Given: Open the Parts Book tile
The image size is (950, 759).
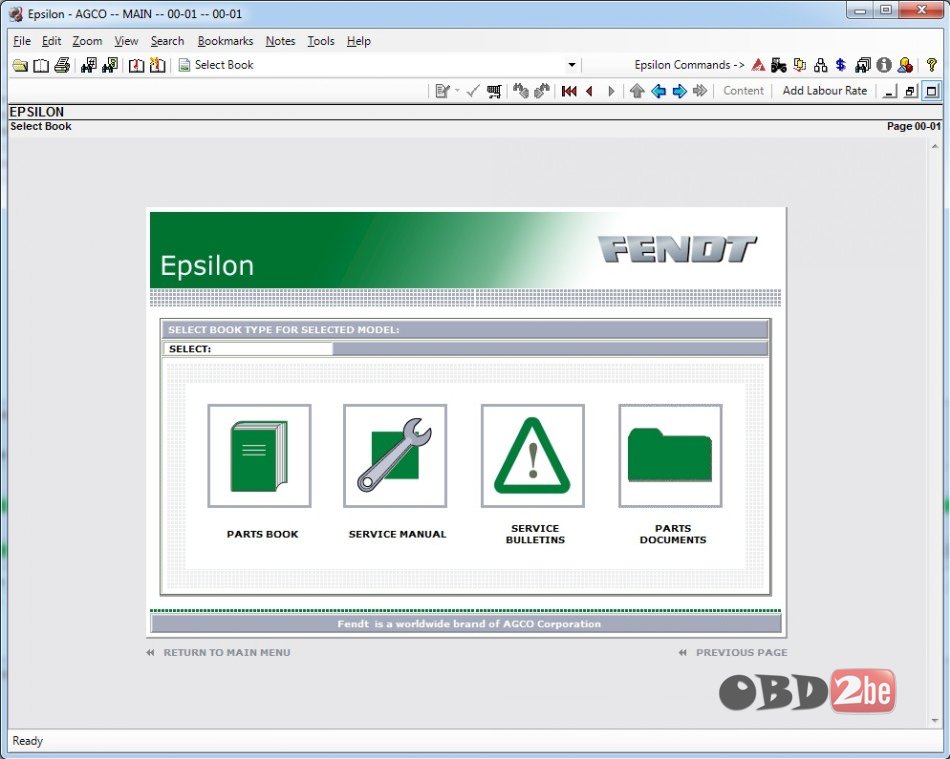Looking at the screenshot, I should 259,456.
